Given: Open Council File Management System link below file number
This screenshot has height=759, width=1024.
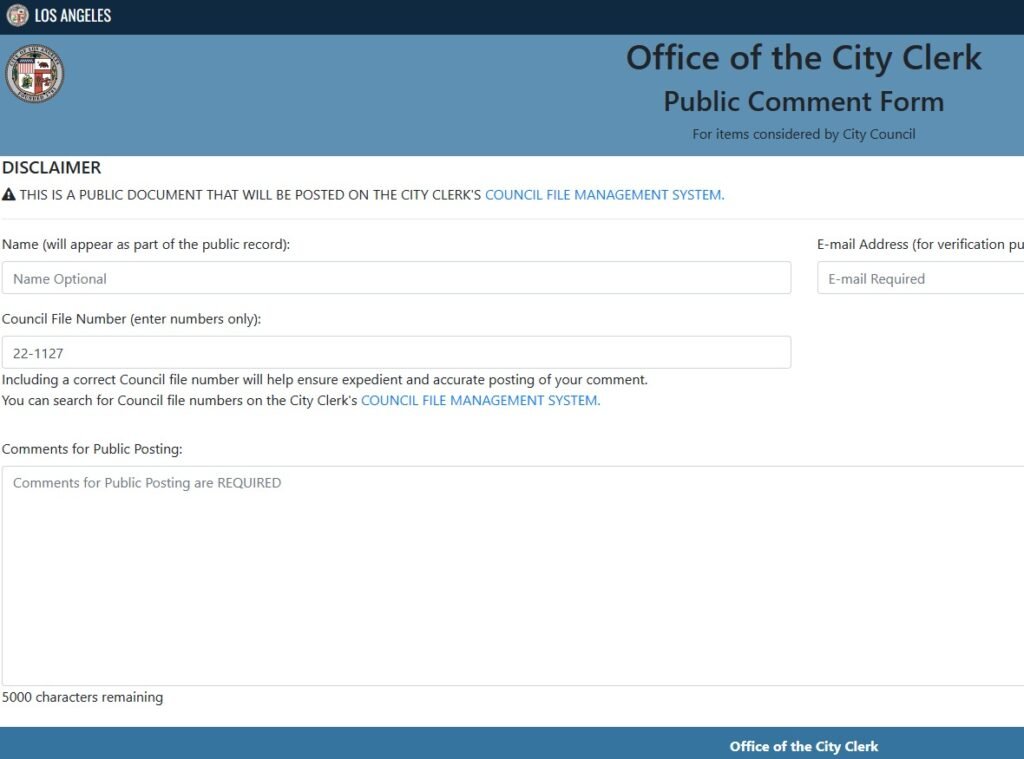Looking at the screenshot, I should 480,400.
